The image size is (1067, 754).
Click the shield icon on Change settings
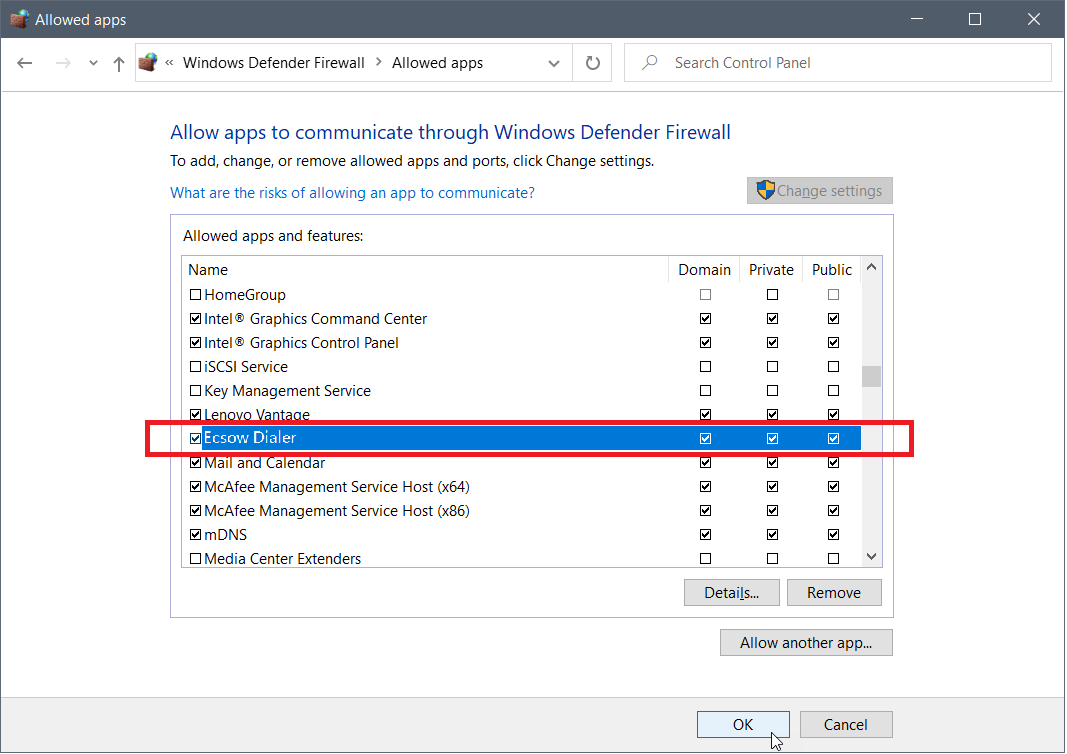point(765,190)
